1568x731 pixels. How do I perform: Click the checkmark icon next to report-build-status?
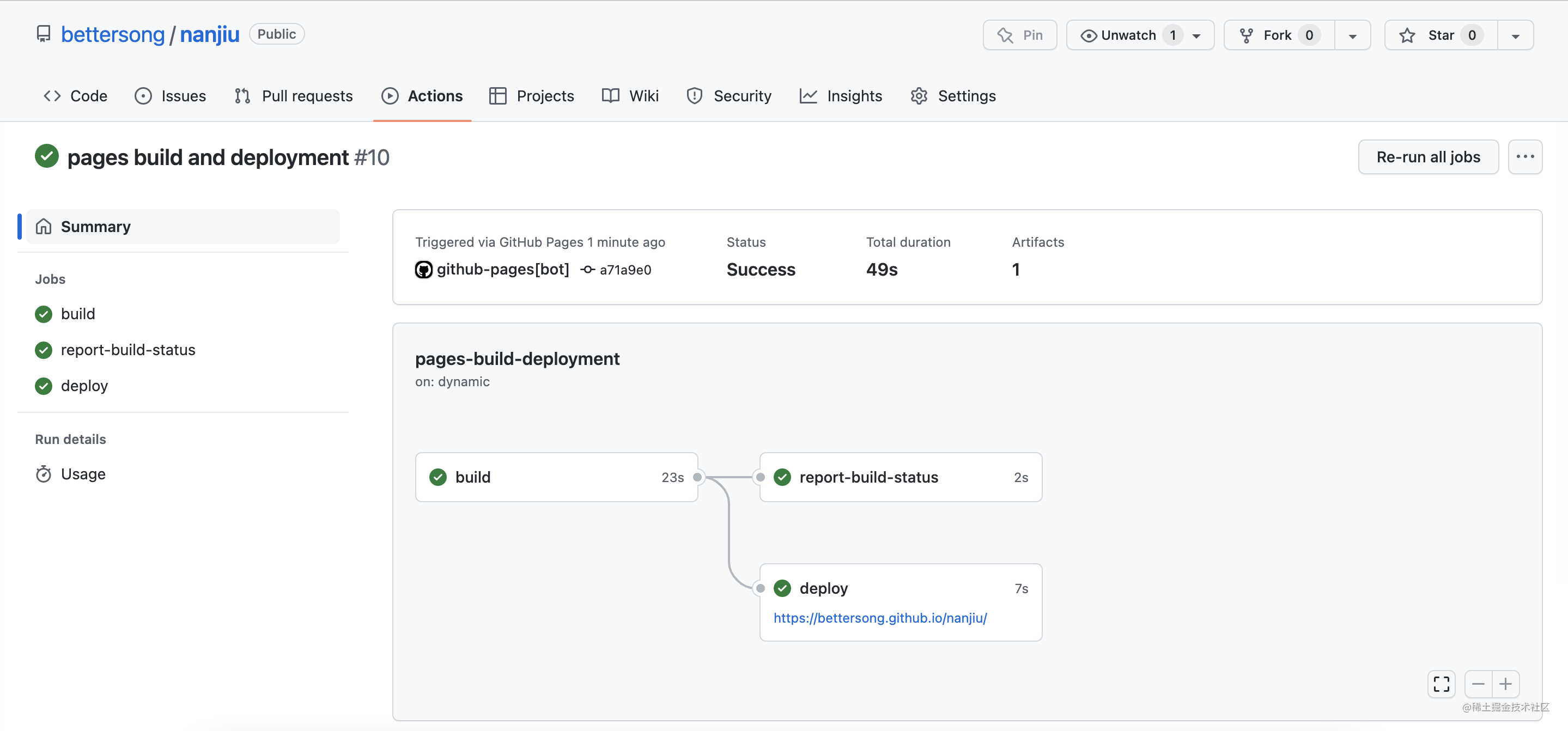[x=782, y=477]
